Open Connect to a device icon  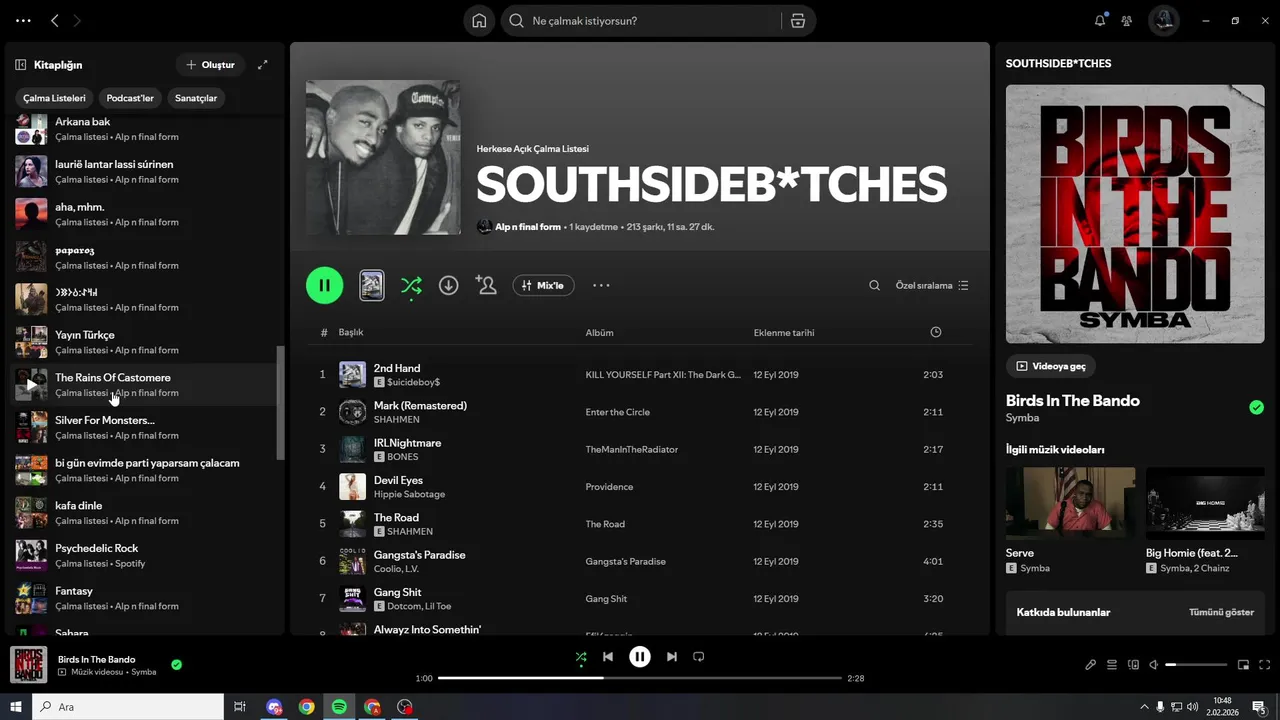coord(1133,664)
